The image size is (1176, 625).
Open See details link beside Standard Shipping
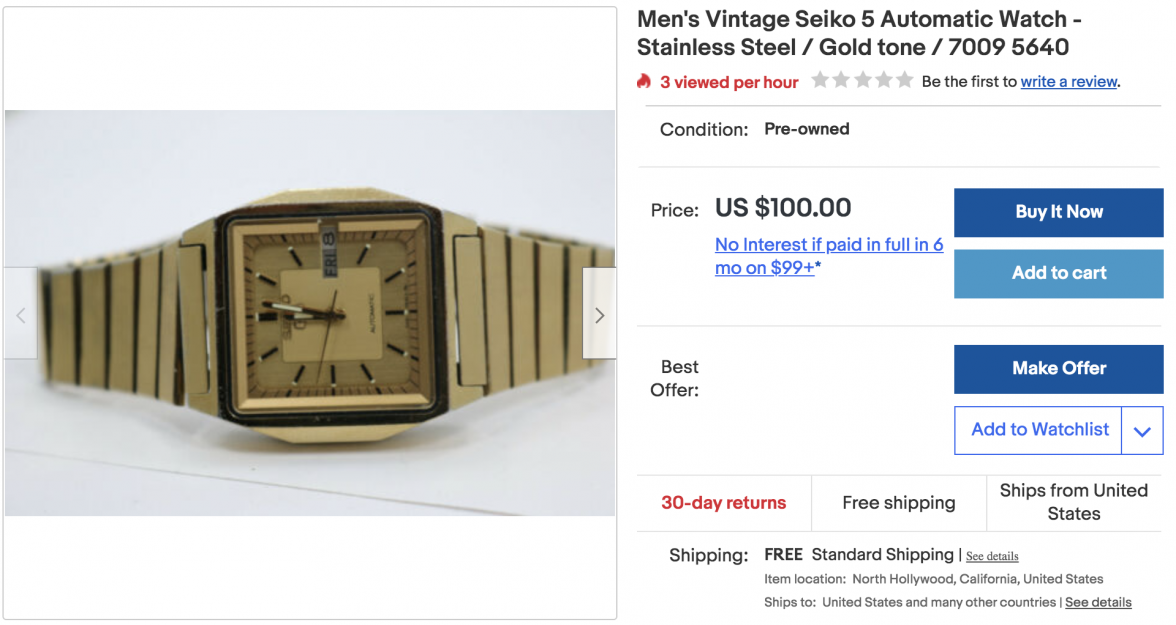(992, 556)
